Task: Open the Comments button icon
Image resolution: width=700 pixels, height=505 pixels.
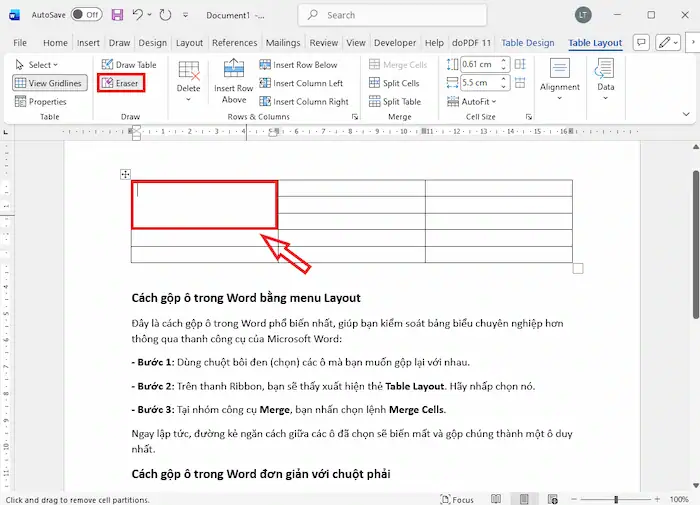Action: [641, 43]
